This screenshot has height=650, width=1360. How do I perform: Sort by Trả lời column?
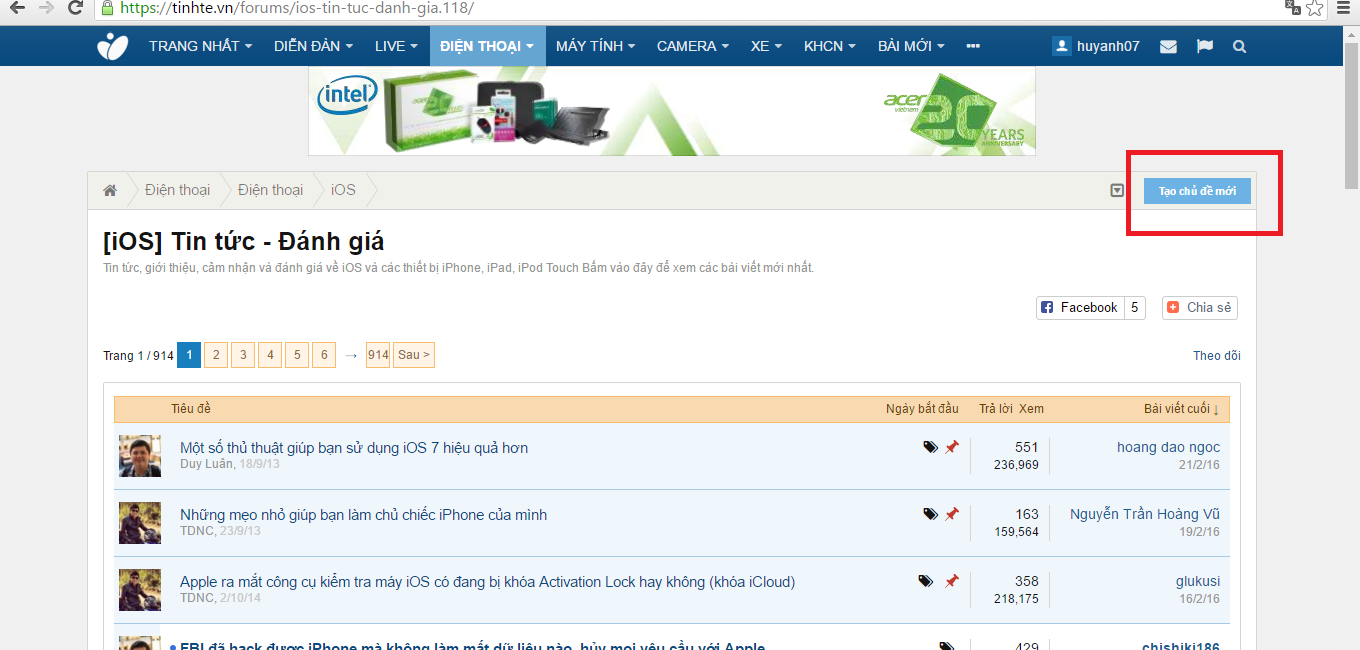[x=996, y=409]
